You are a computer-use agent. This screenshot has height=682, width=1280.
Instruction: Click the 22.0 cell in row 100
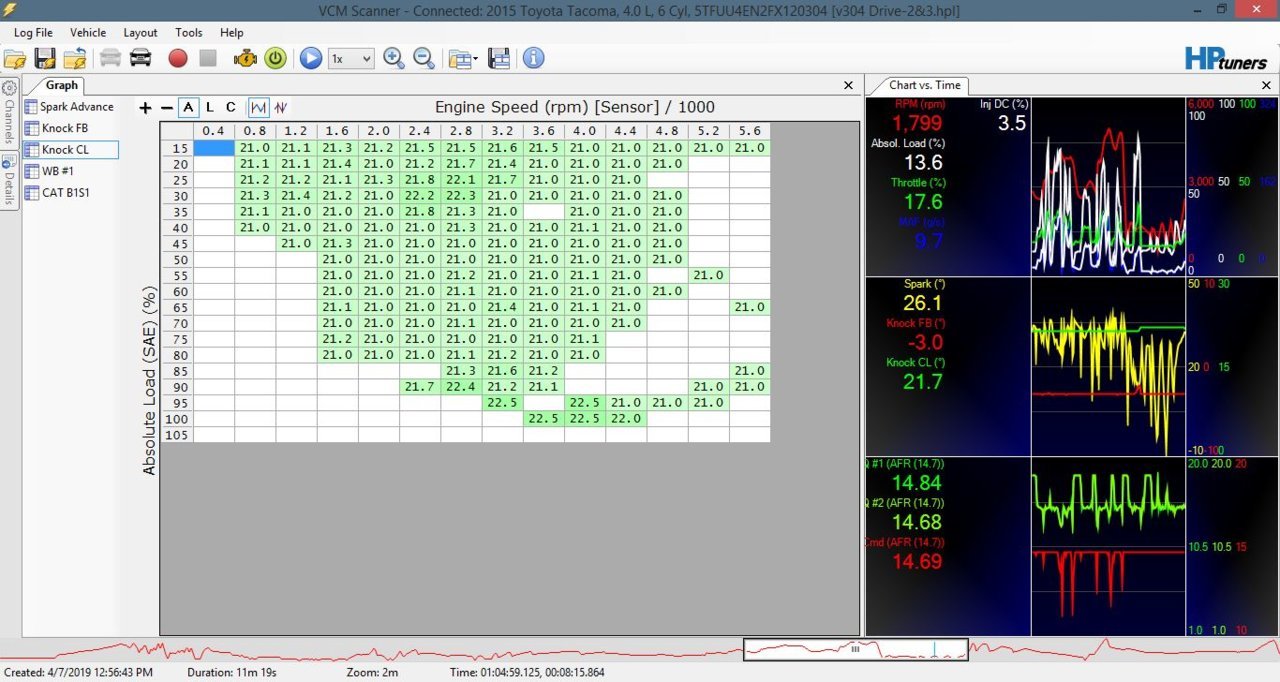[625, 418]
